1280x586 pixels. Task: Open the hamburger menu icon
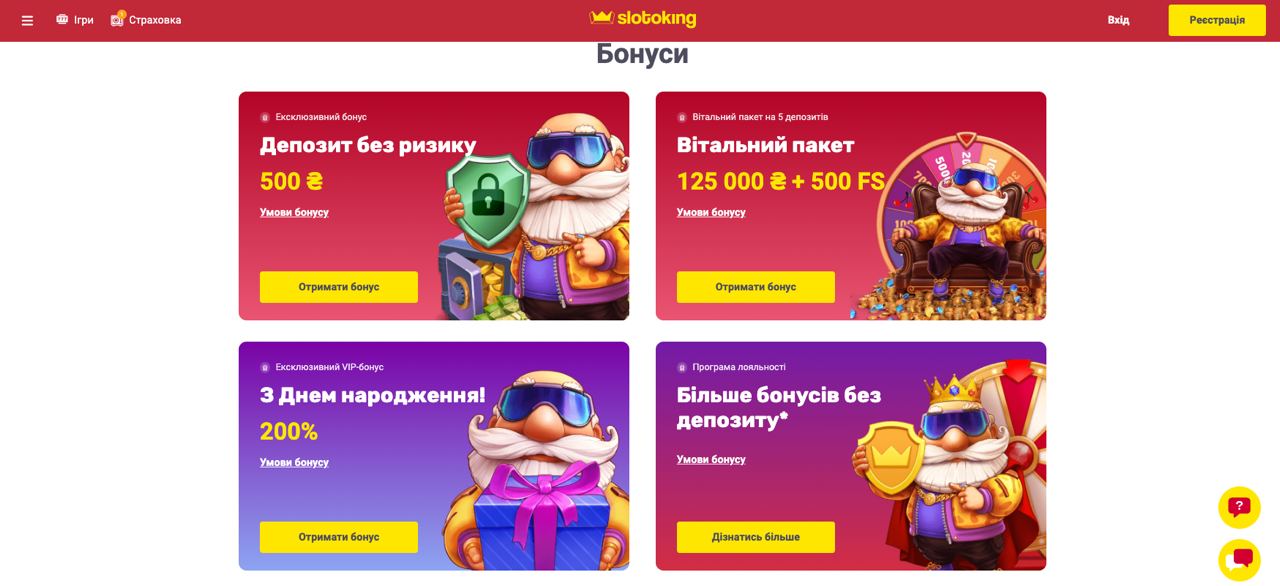(x=27, y=20)
